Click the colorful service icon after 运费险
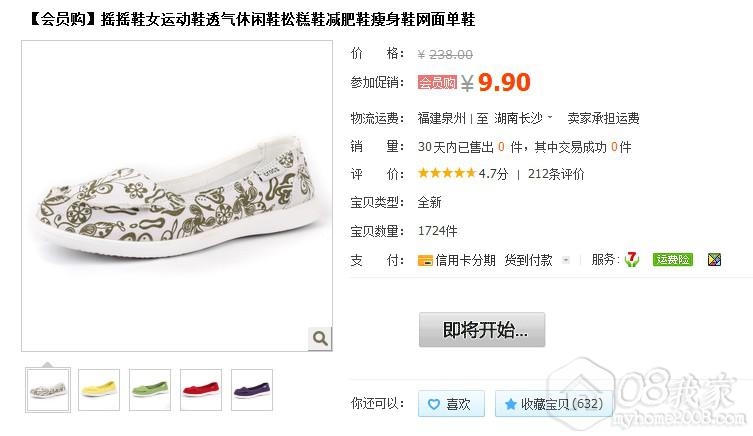This screenshot has height=436, width=753. [x=715, y=260]
